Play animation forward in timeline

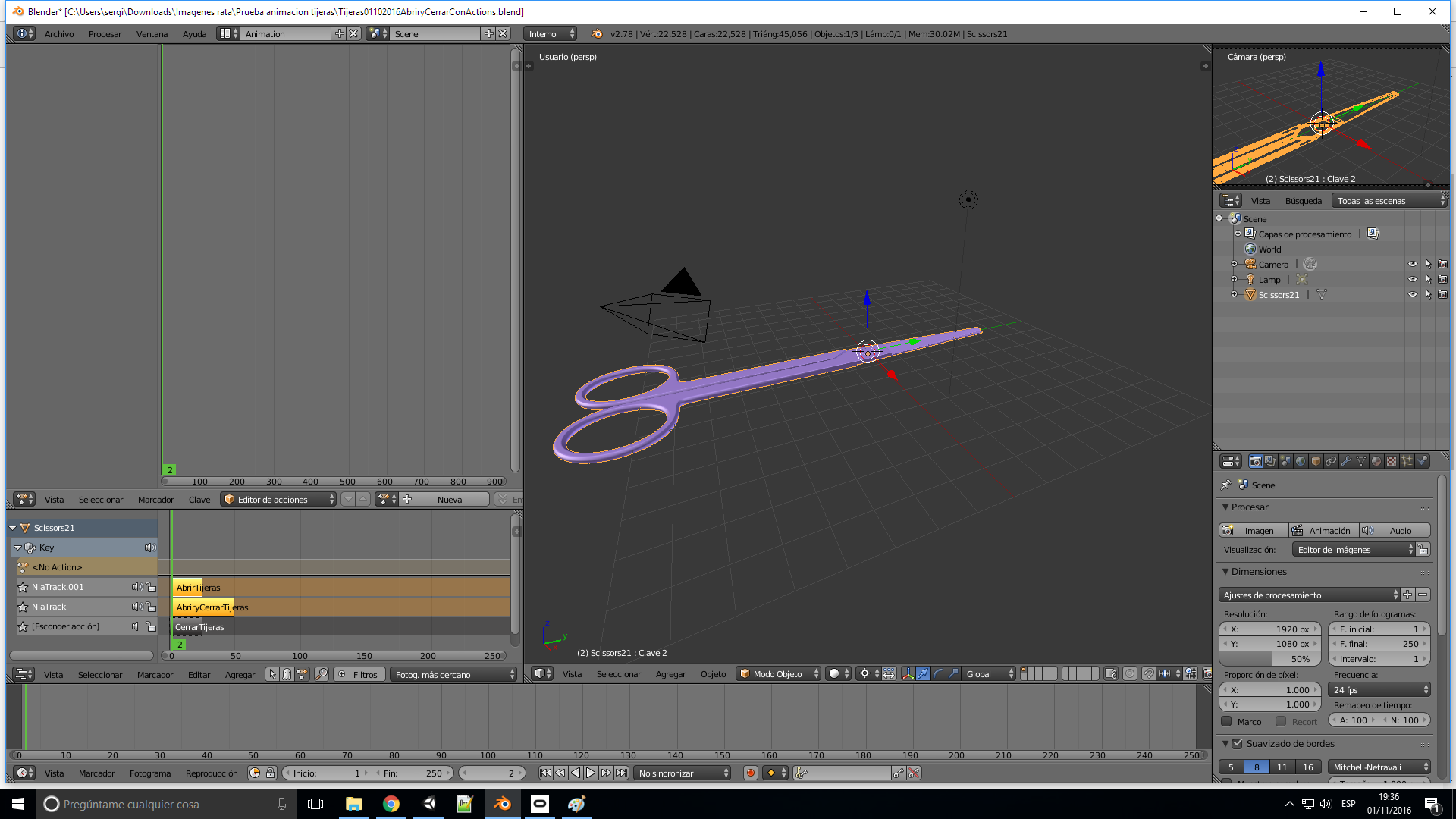pos(591,773)
